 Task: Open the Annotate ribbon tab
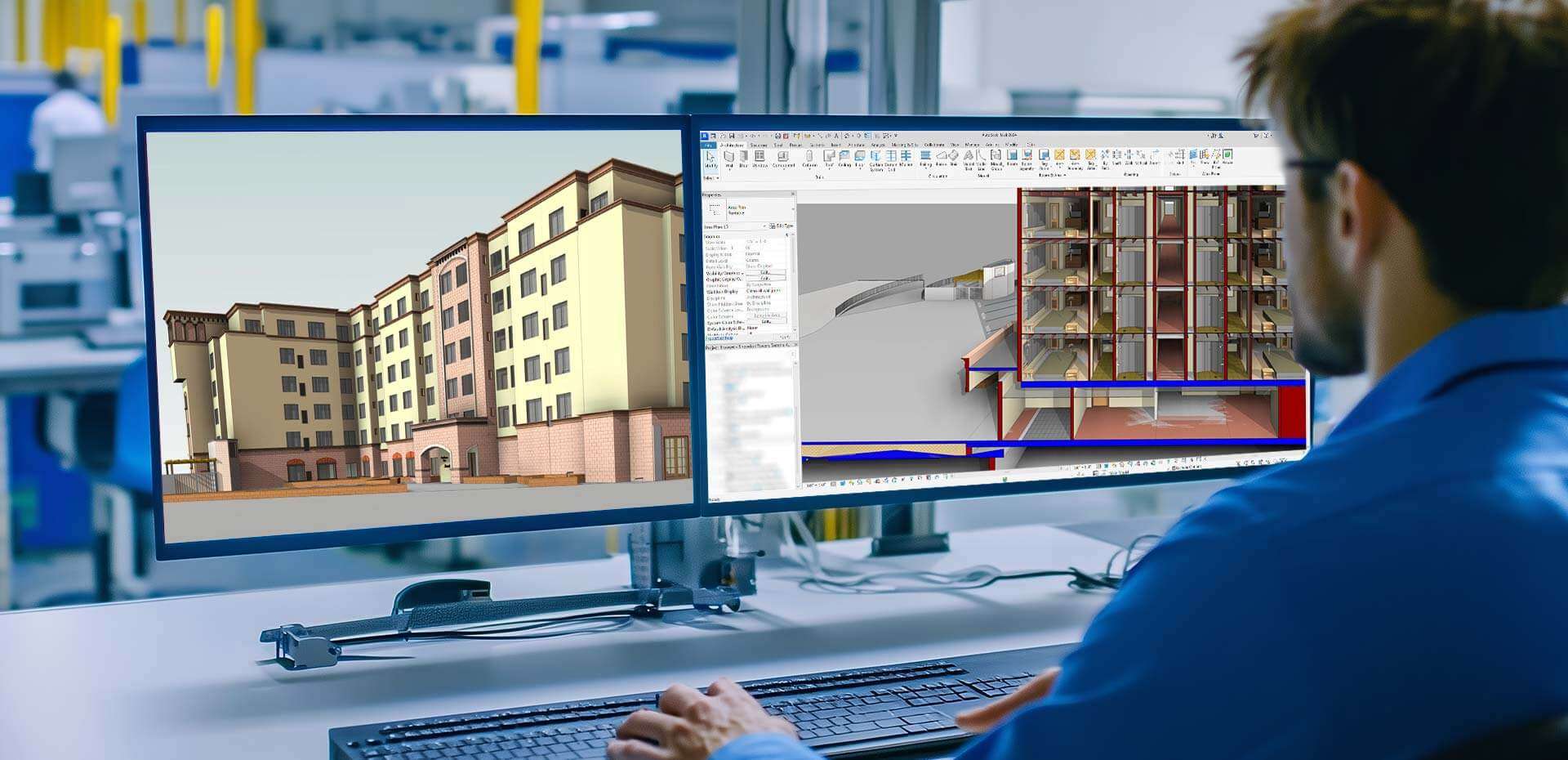856,145
